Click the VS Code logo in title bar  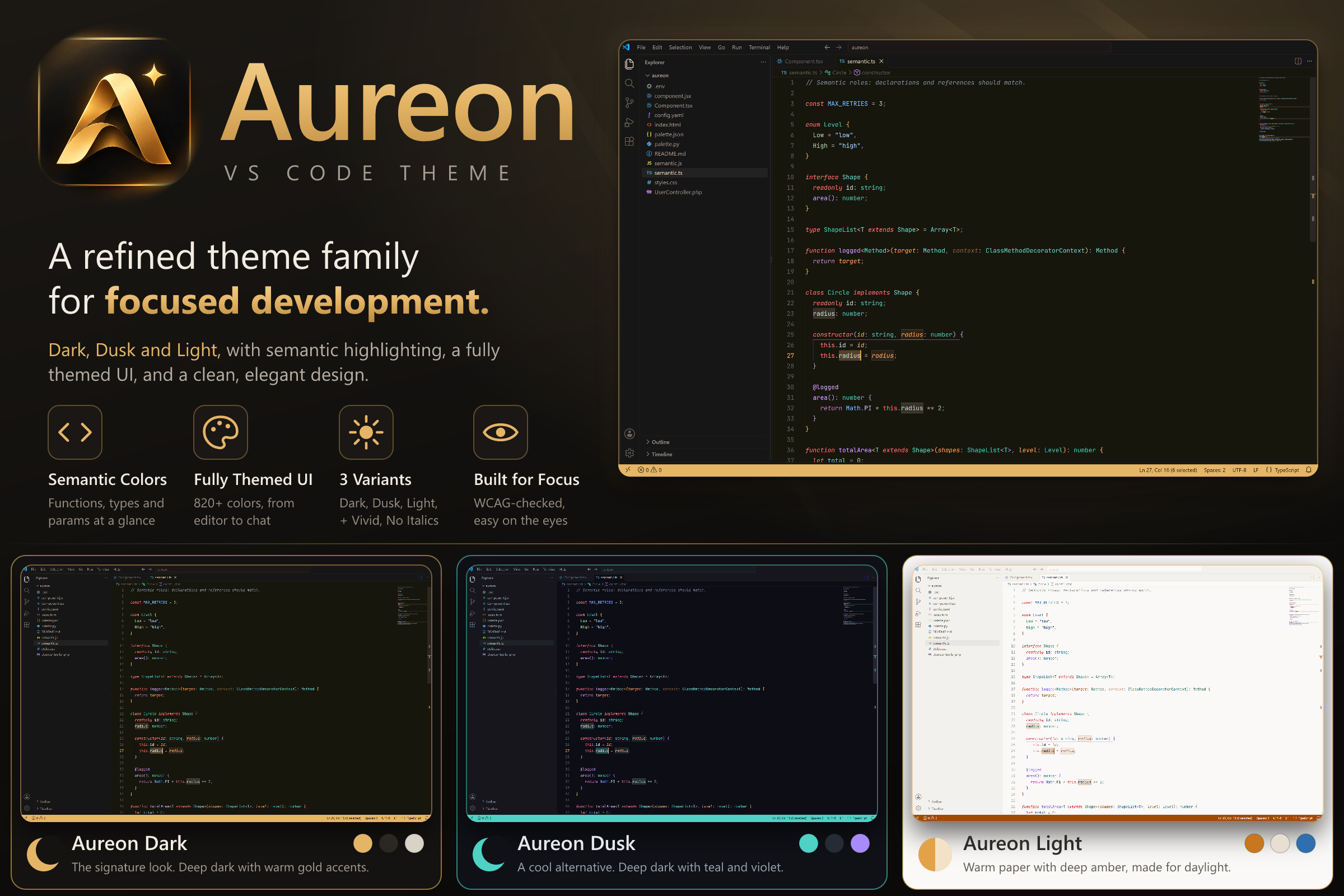(x=626, y=48)
